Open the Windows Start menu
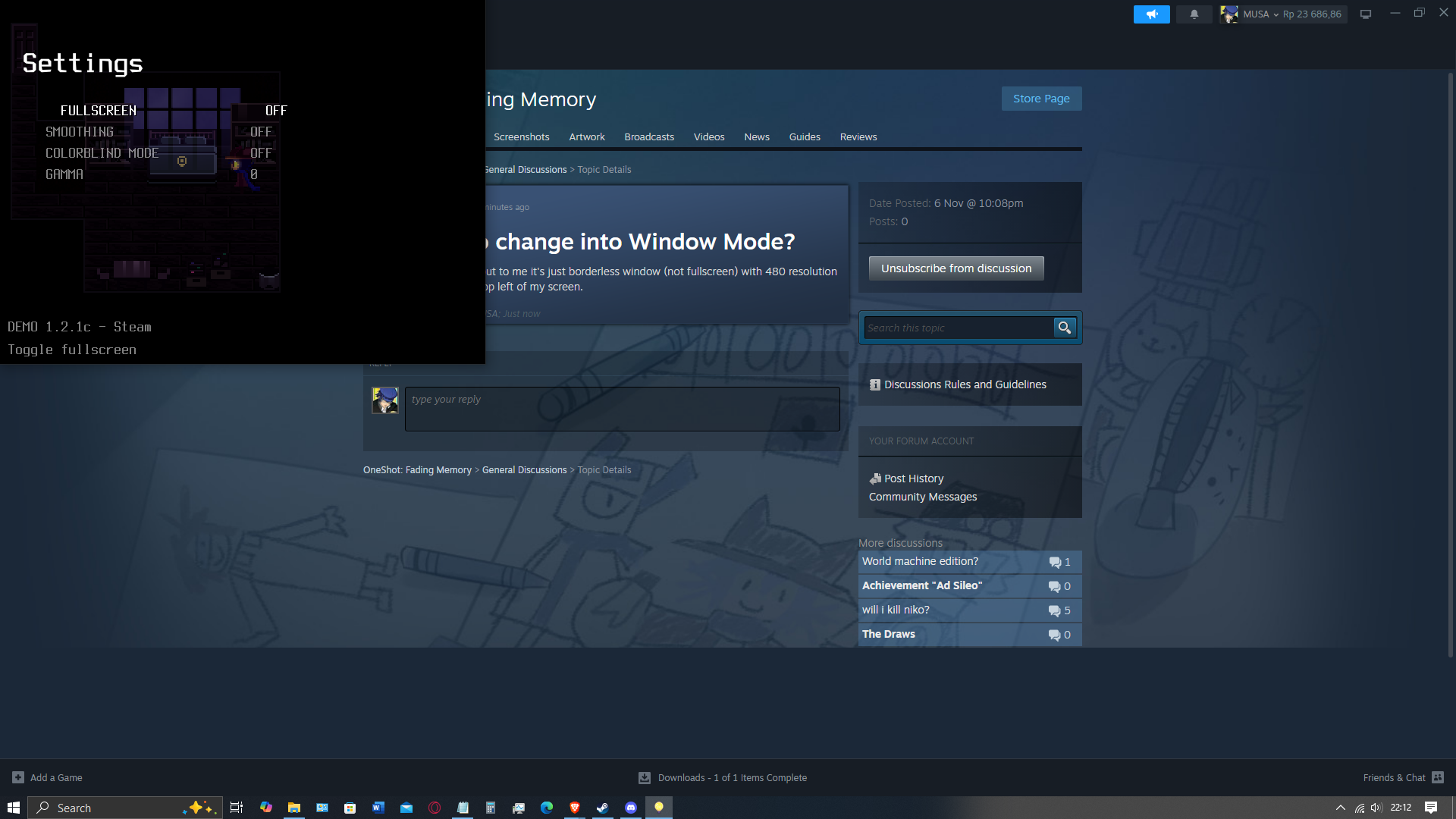Image resolution: width=1456 pixels, height=819 pixels. 13,808
